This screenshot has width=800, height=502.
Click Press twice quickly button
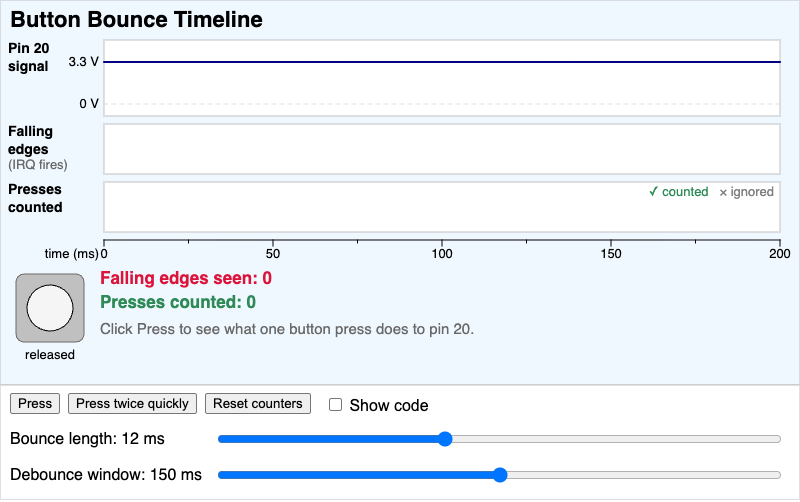tap(132, 404)
